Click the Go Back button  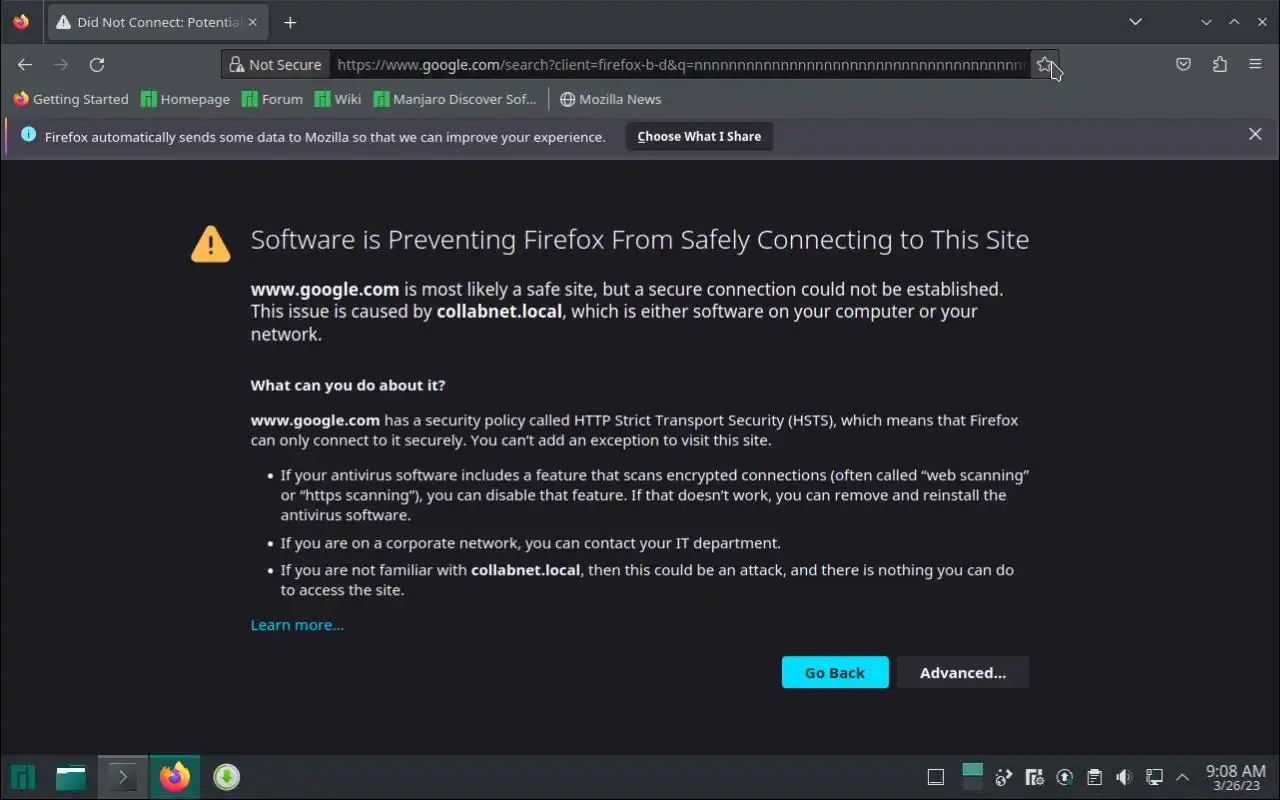point(835,672)
